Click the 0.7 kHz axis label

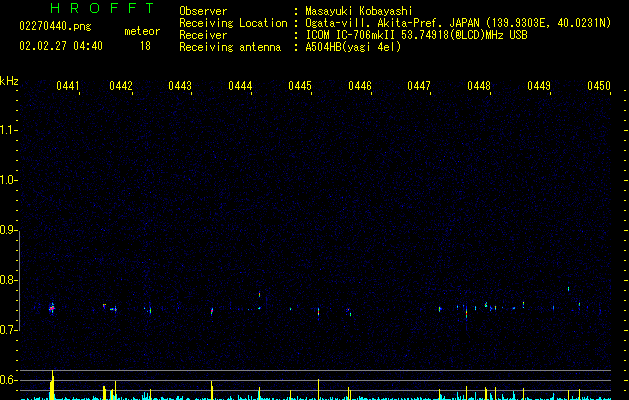coord(8,330)
